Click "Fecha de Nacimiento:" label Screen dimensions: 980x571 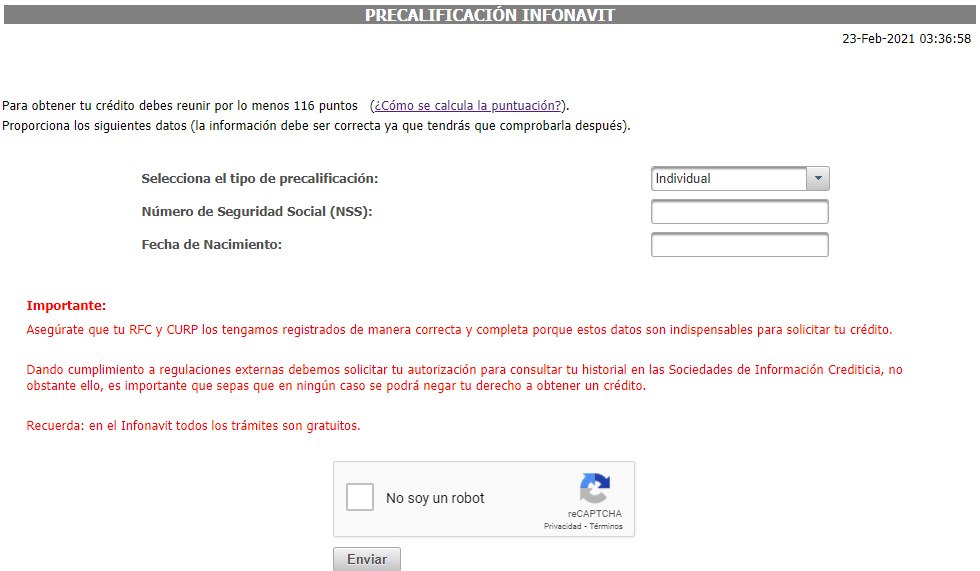[x=212, y=245]
